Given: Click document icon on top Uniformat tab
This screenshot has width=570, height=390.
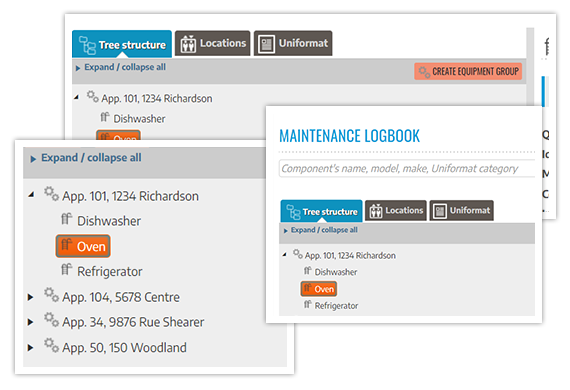Looking at the screenshot, I should point(266,44).
